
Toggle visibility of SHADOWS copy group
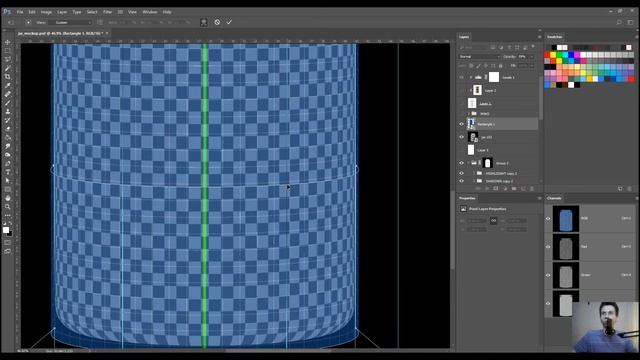pos(462,181)
